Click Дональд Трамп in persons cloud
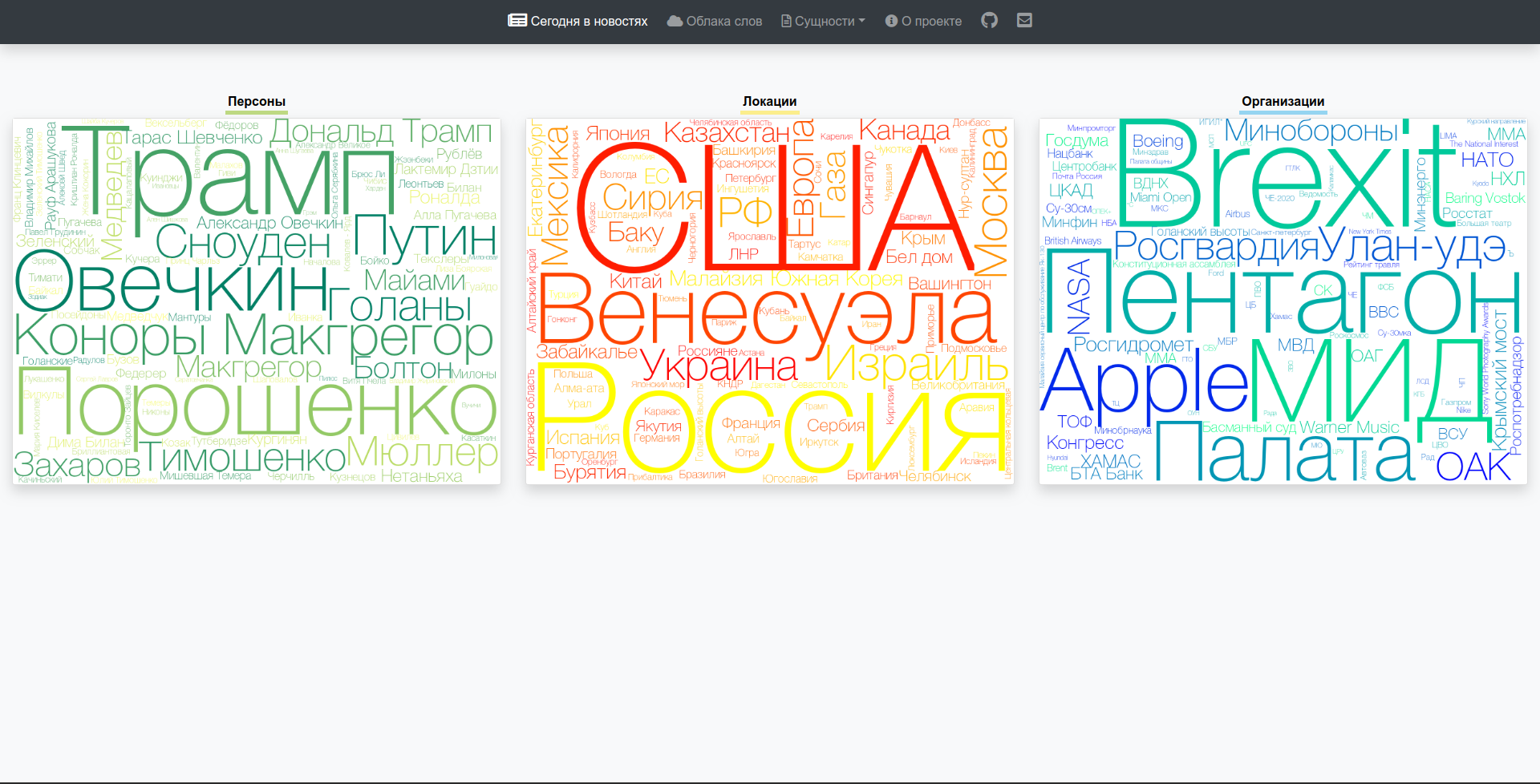The width and height of the screenshot is (1540, 784). pyautogui.click(x=381, y=131)
